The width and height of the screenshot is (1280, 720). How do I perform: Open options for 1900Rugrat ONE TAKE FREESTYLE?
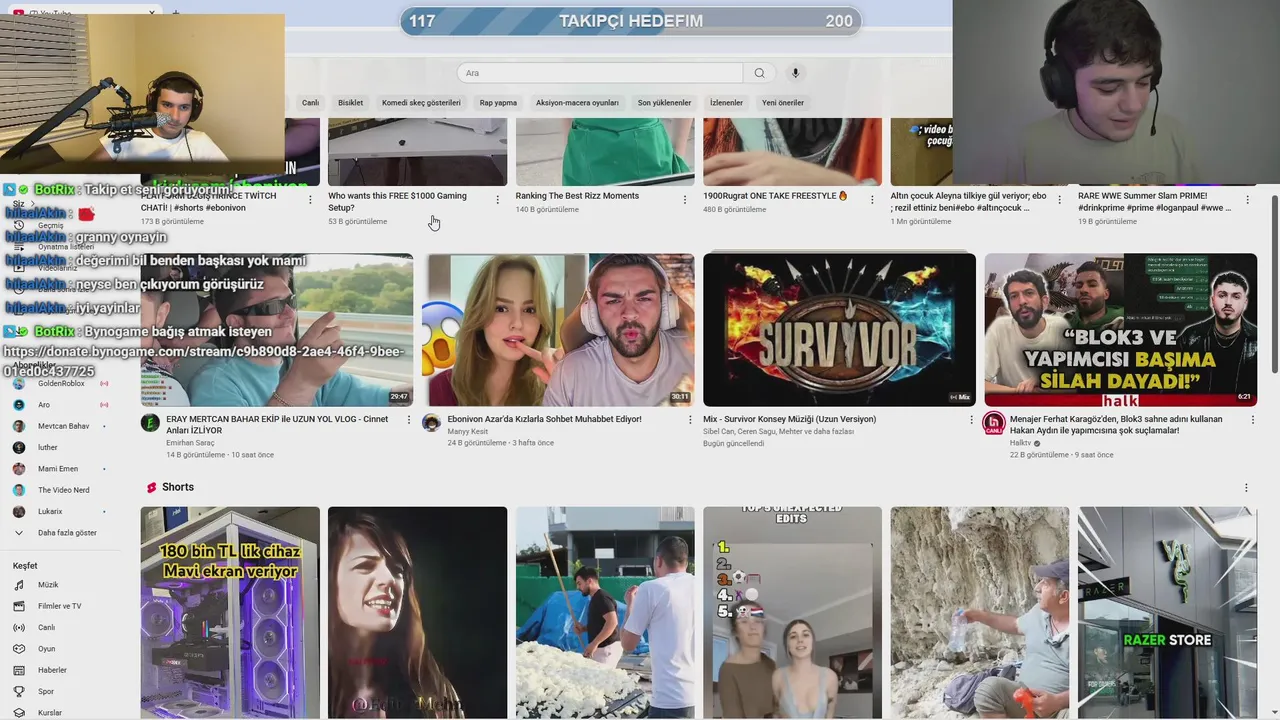[871, 200]
